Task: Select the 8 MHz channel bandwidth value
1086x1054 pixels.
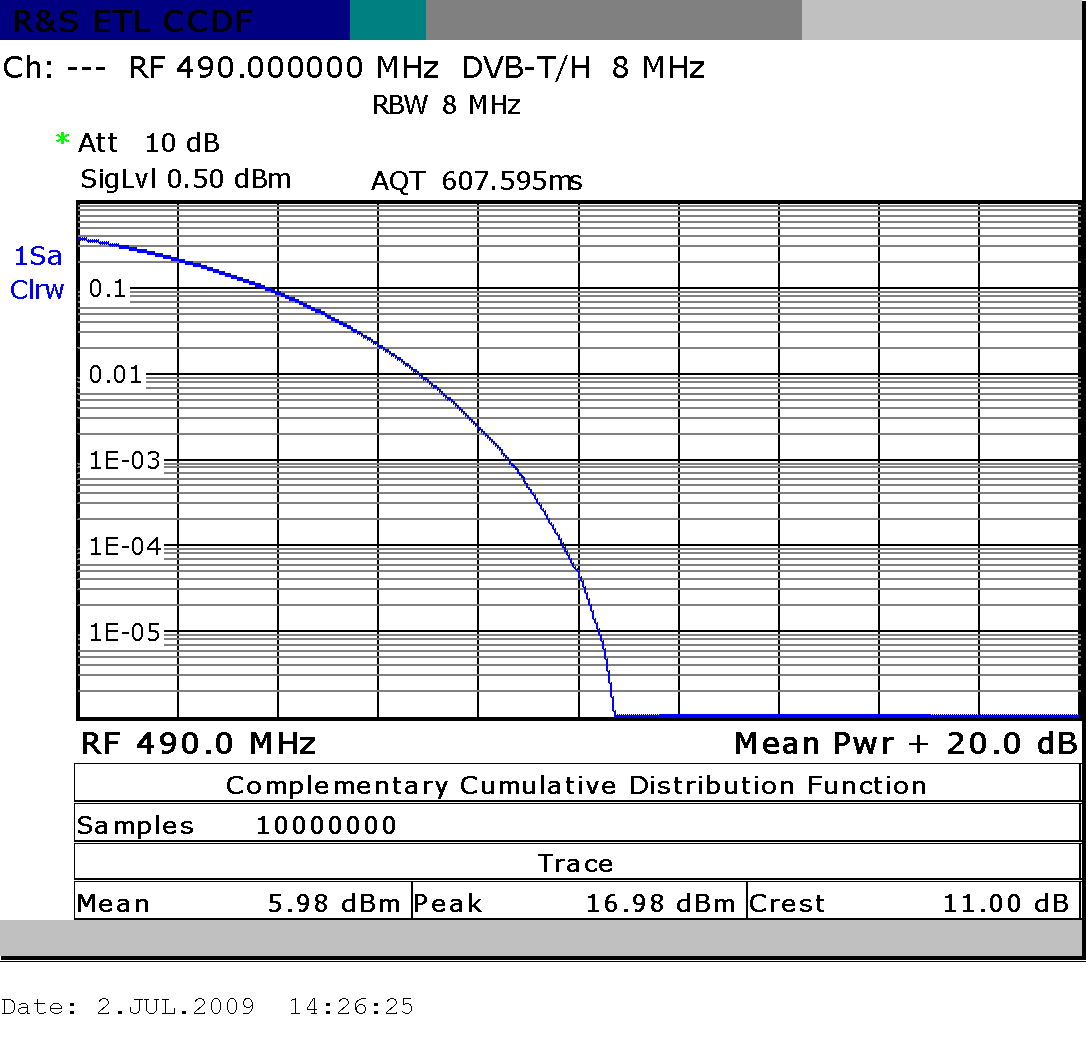Action: coord(658,68)
